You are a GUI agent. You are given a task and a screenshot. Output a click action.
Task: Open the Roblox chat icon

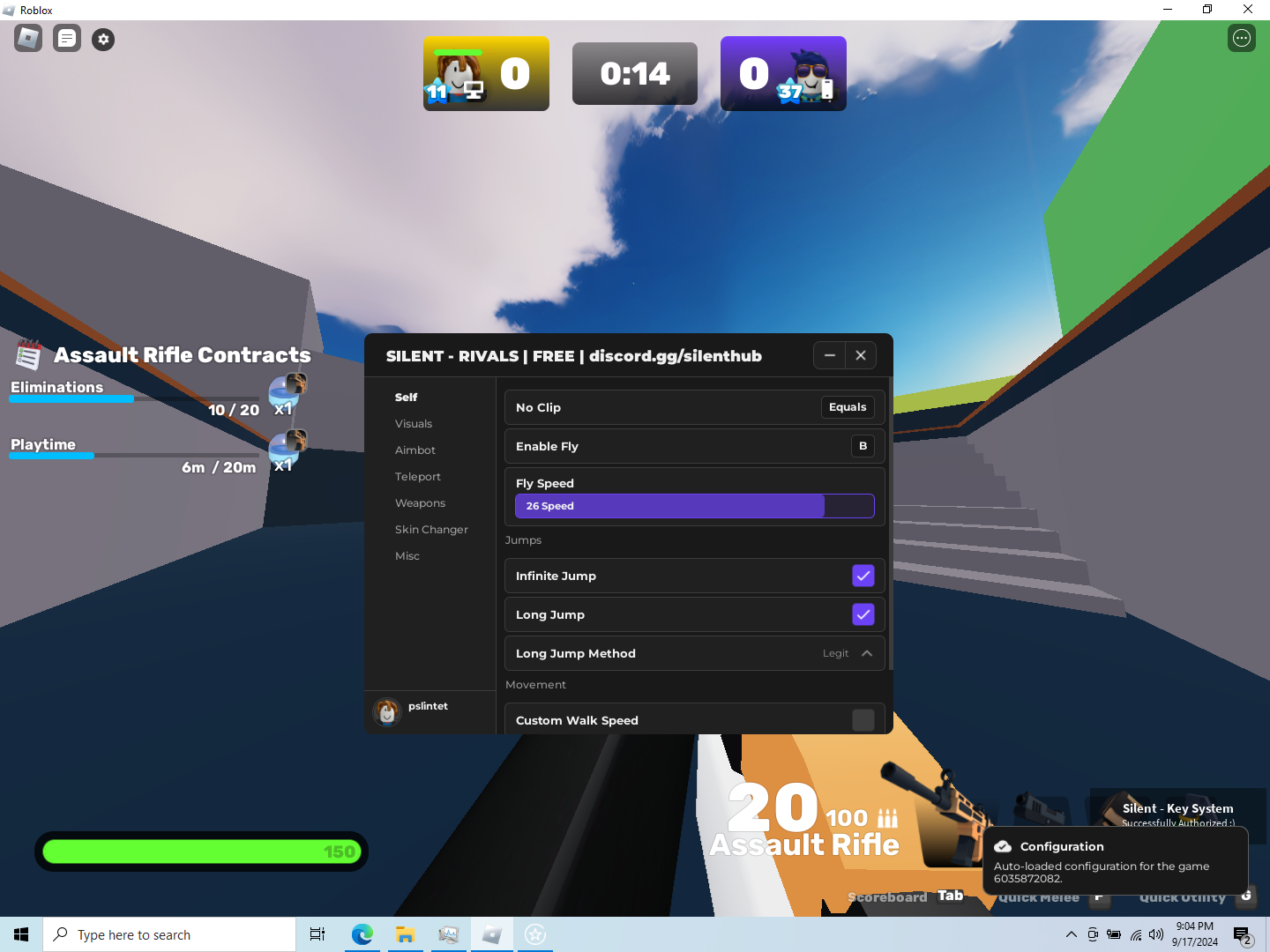(x=67, y=38)
